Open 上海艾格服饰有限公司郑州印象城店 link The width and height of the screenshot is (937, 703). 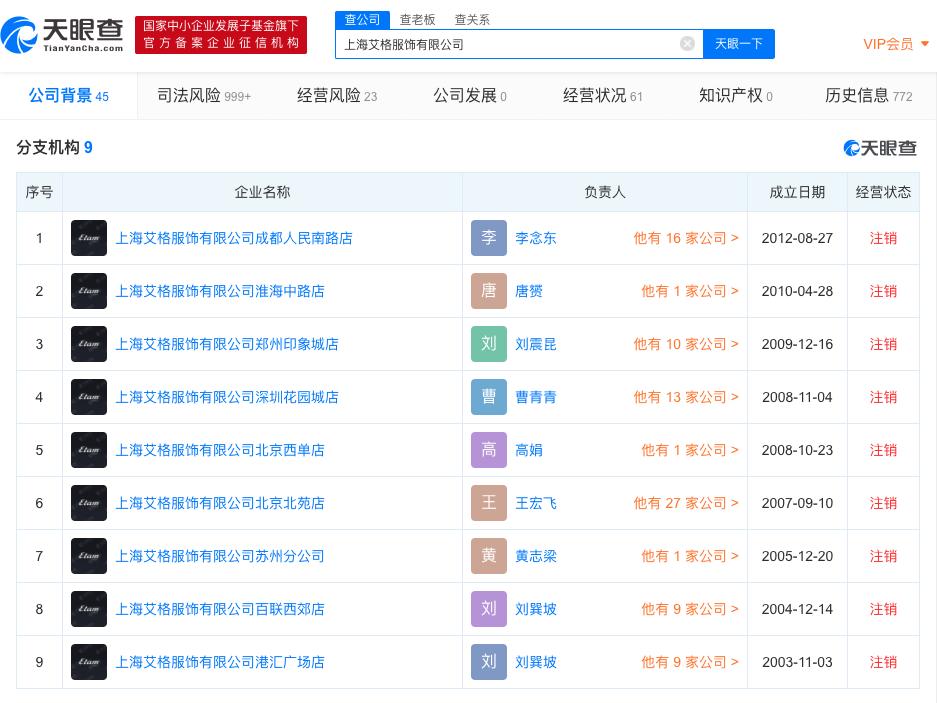[x=227, y=344]
